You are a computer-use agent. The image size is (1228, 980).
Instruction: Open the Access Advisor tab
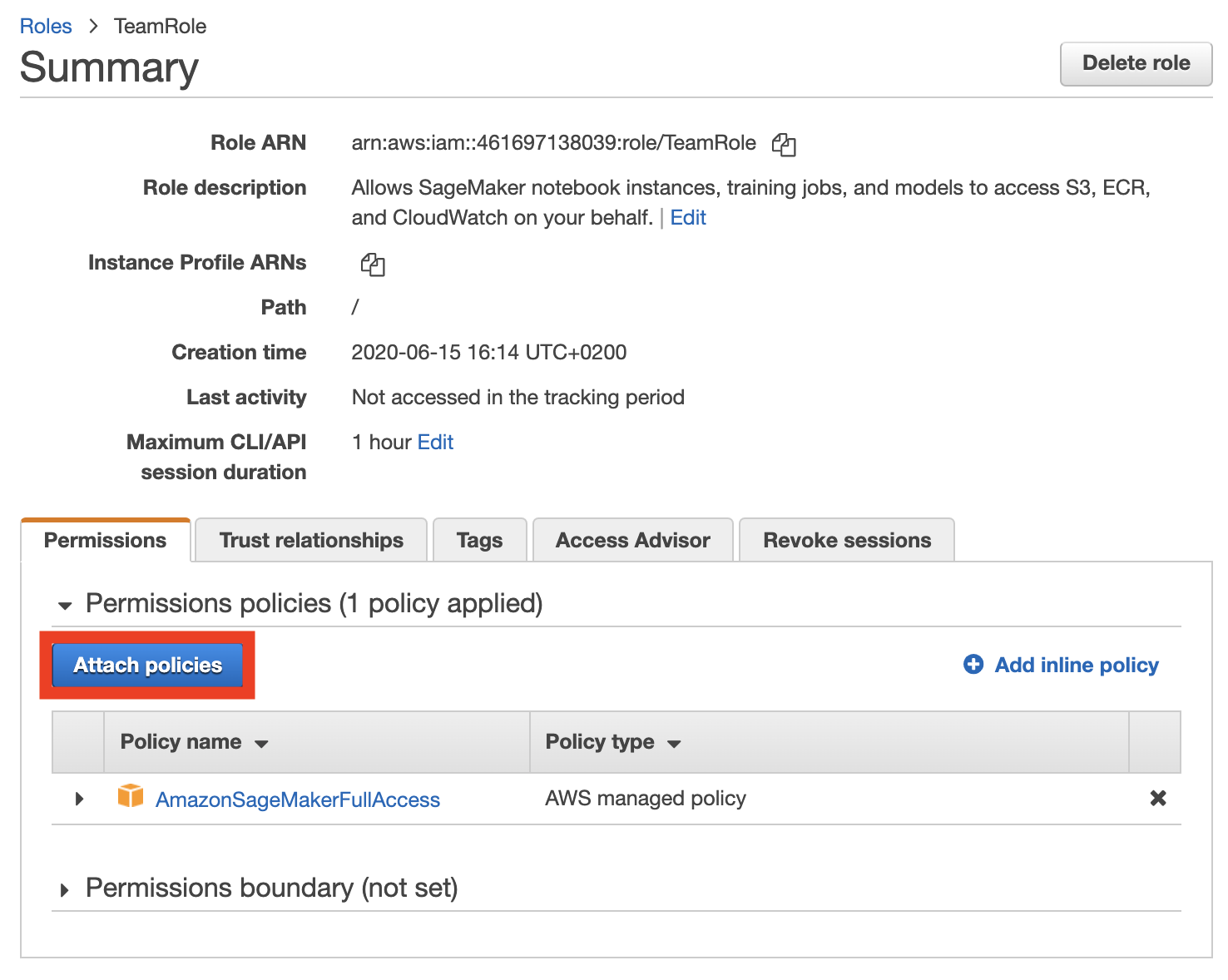point(633,540)
